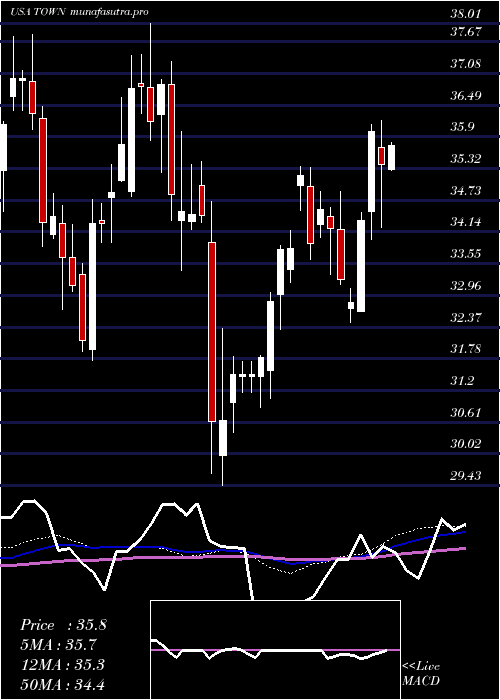The height and width of the screenshot is (700, 500).
Task: Click the 30.61 price axis label
Action: coord(466,412)
